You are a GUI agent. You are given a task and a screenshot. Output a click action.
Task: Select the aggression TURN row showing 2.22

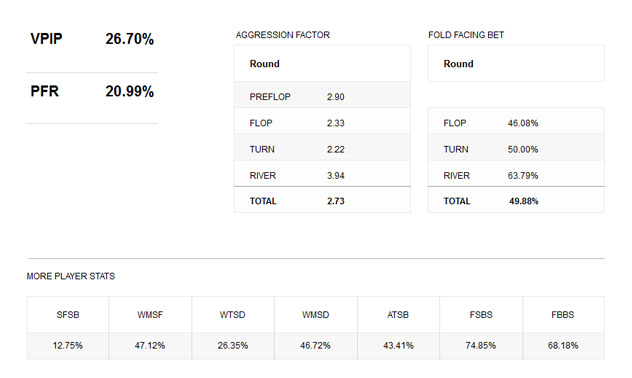322,147
